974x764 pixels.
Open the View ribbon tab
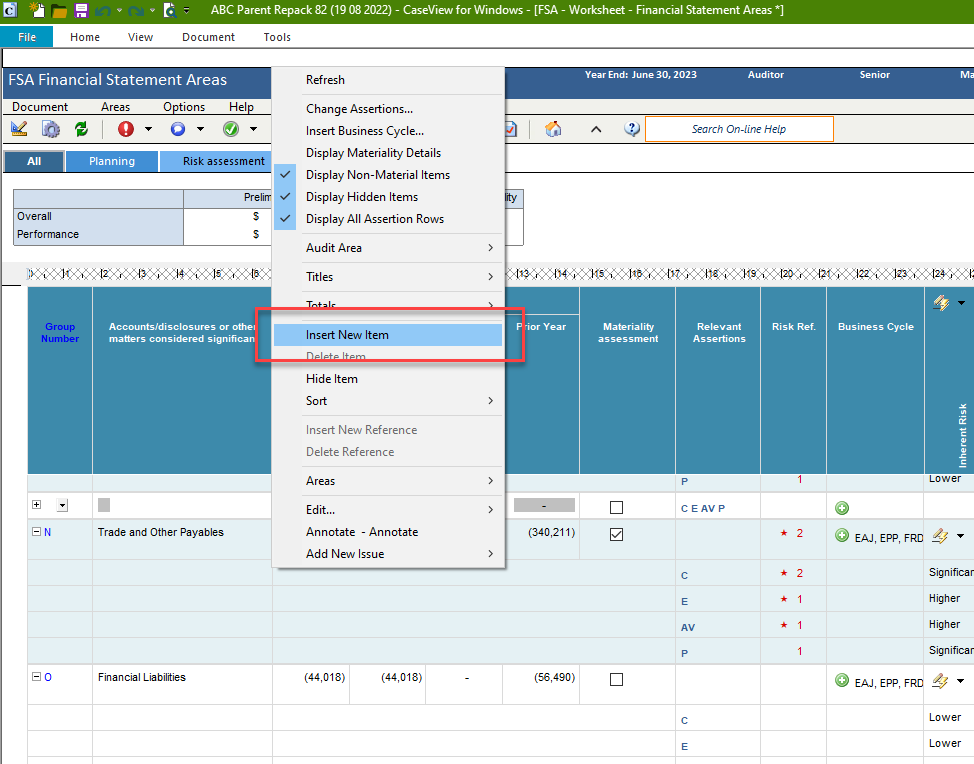(x=140, y=37)
